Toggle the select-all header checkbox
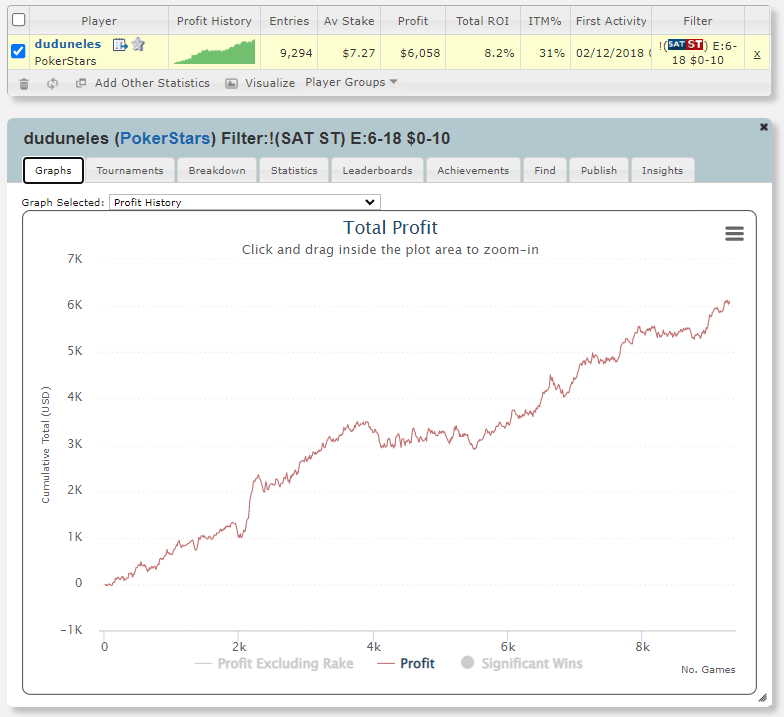 tap(18, 20)
